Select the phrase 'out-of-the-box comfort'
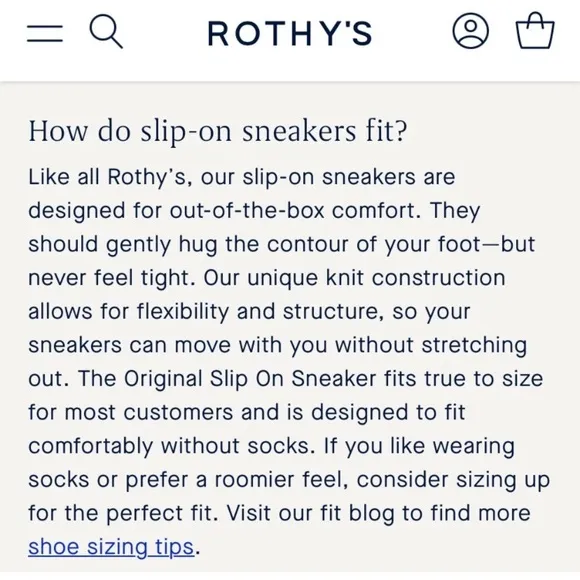Screen dimensions: 580x580 tap(294, 210)
